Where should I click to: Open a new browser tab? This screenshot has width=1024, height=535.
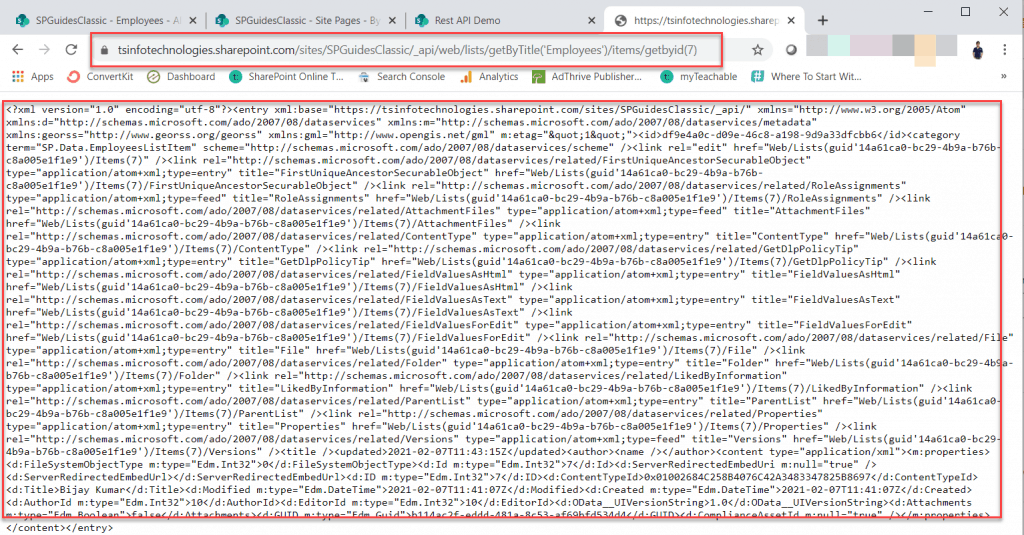pos(822,20)
